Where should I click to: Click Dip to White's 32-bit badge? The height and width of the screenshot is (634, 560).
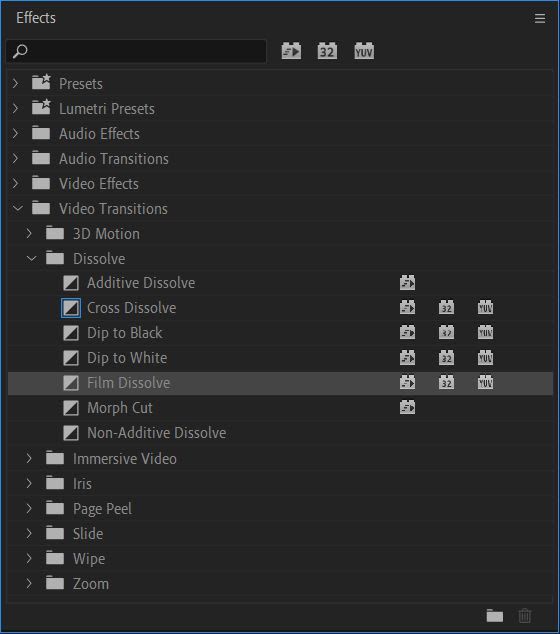pyautogui.click(x=446, y=358)
